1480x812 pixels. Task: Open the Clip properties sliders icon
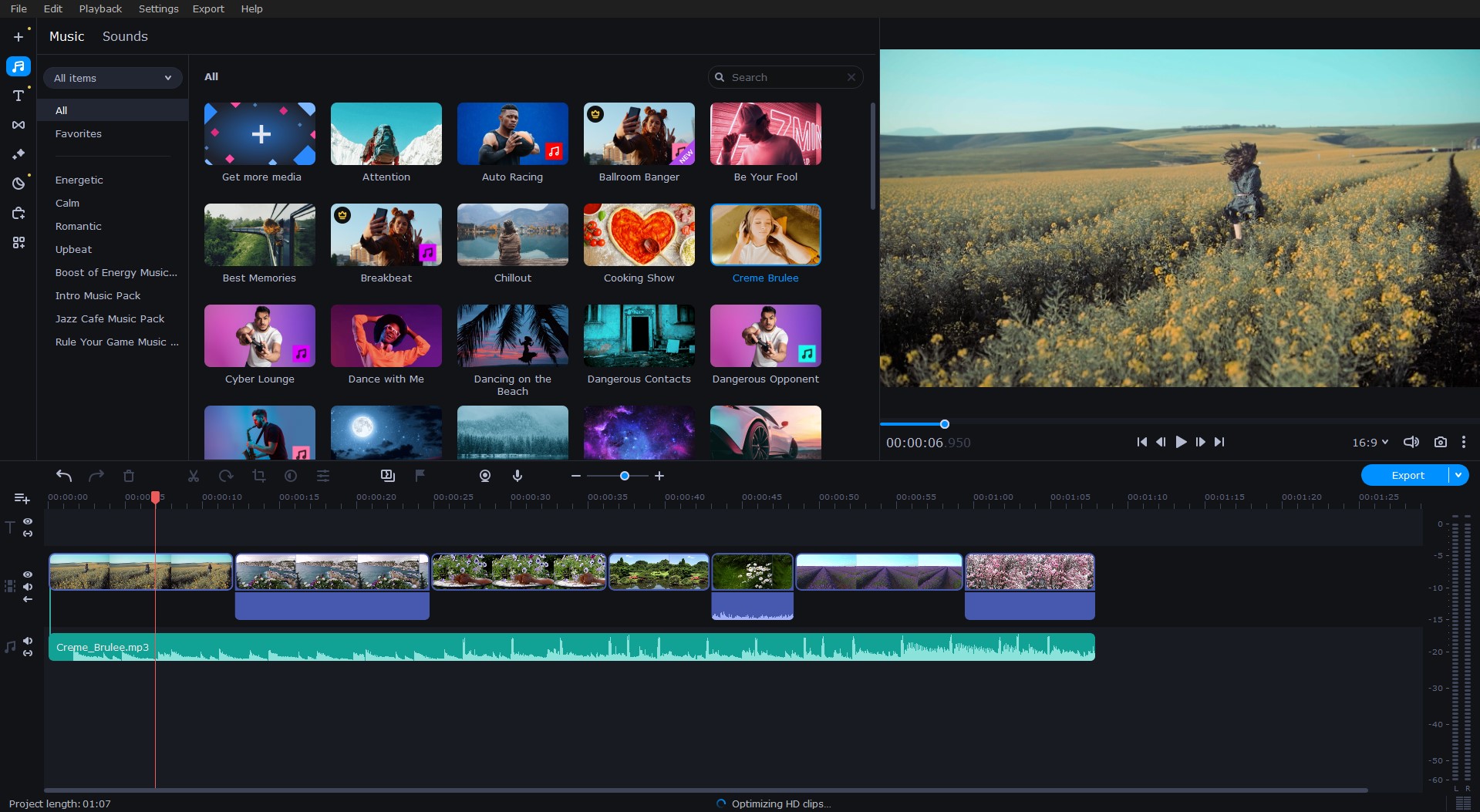(323, 476)
